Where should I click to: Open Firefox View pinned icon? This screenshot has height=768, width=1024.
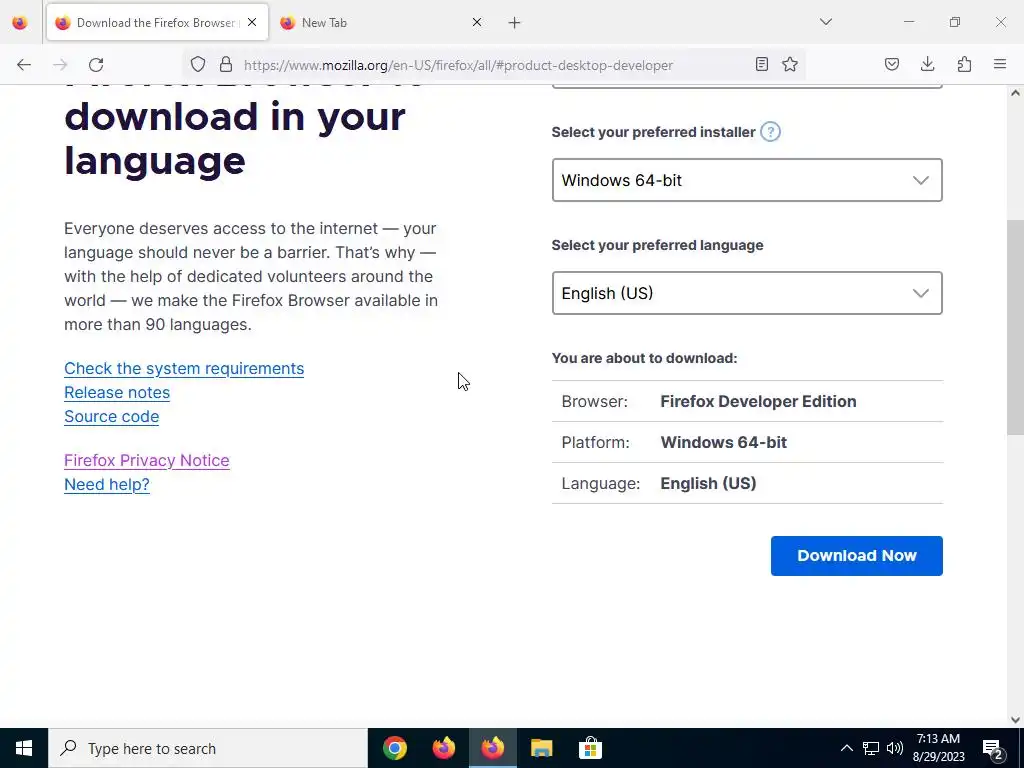tap(20, 23)
